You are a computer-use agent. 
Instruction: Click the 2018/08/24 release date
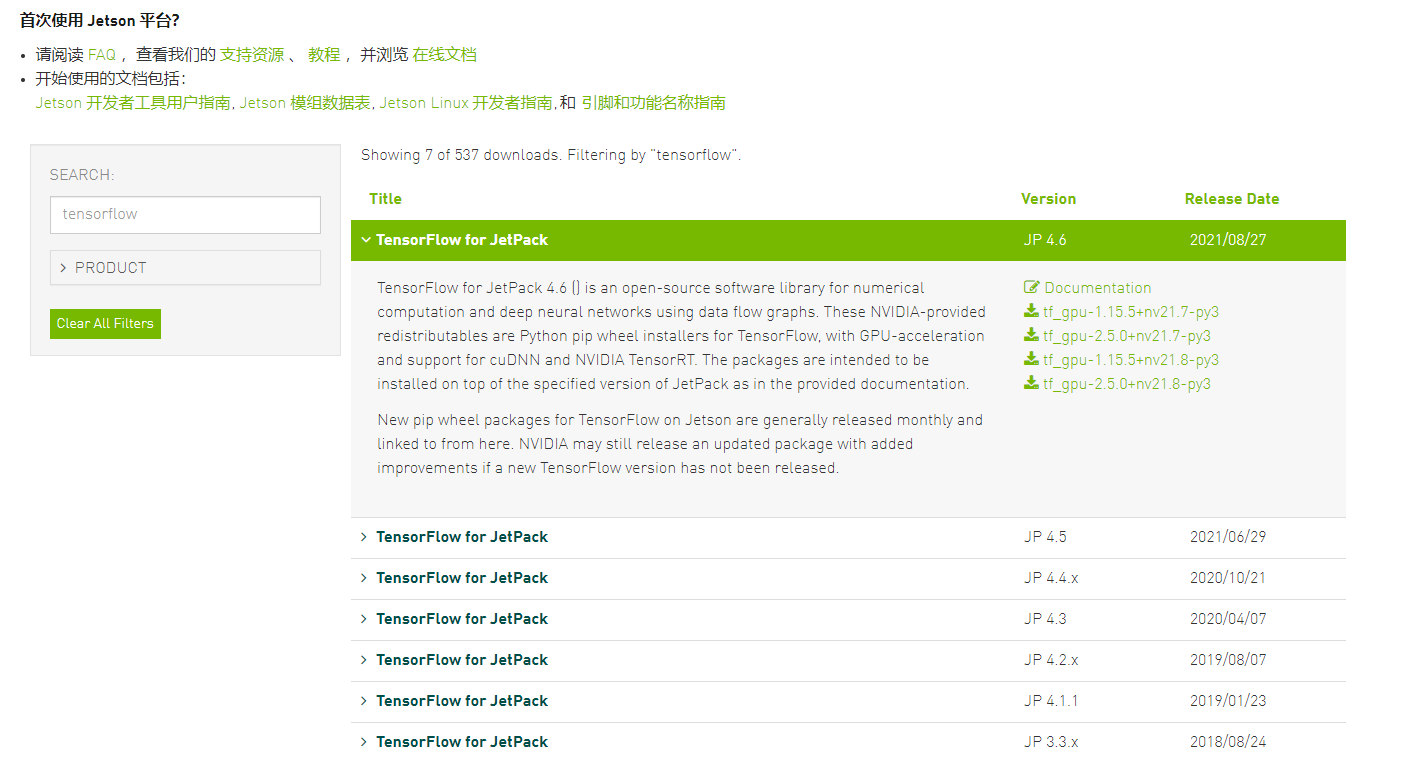[1228, 742]
